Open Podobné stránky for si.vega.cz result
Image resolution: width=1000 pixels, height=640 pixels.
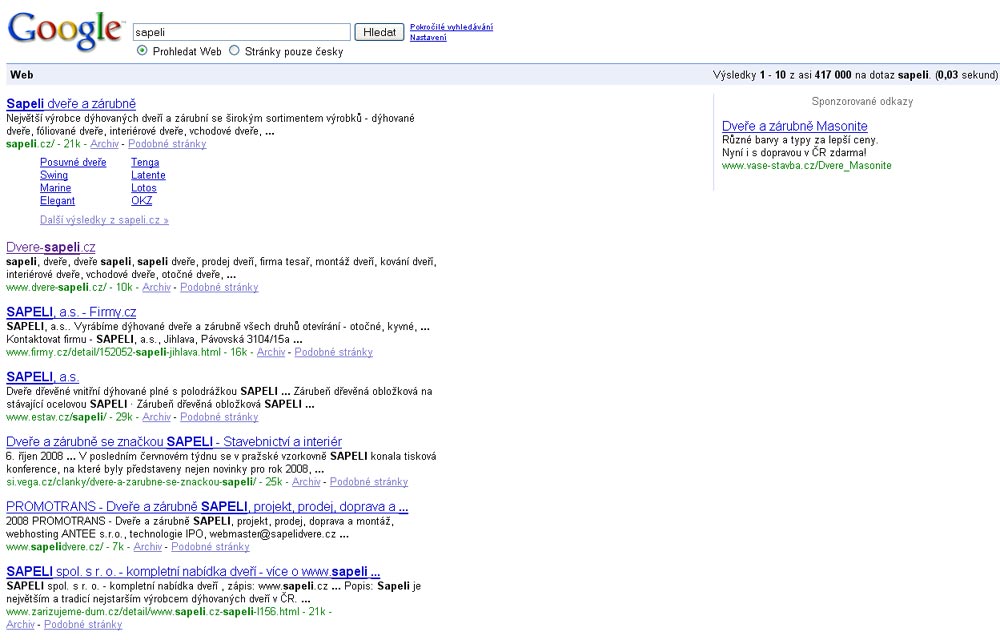tap(369, 482)
